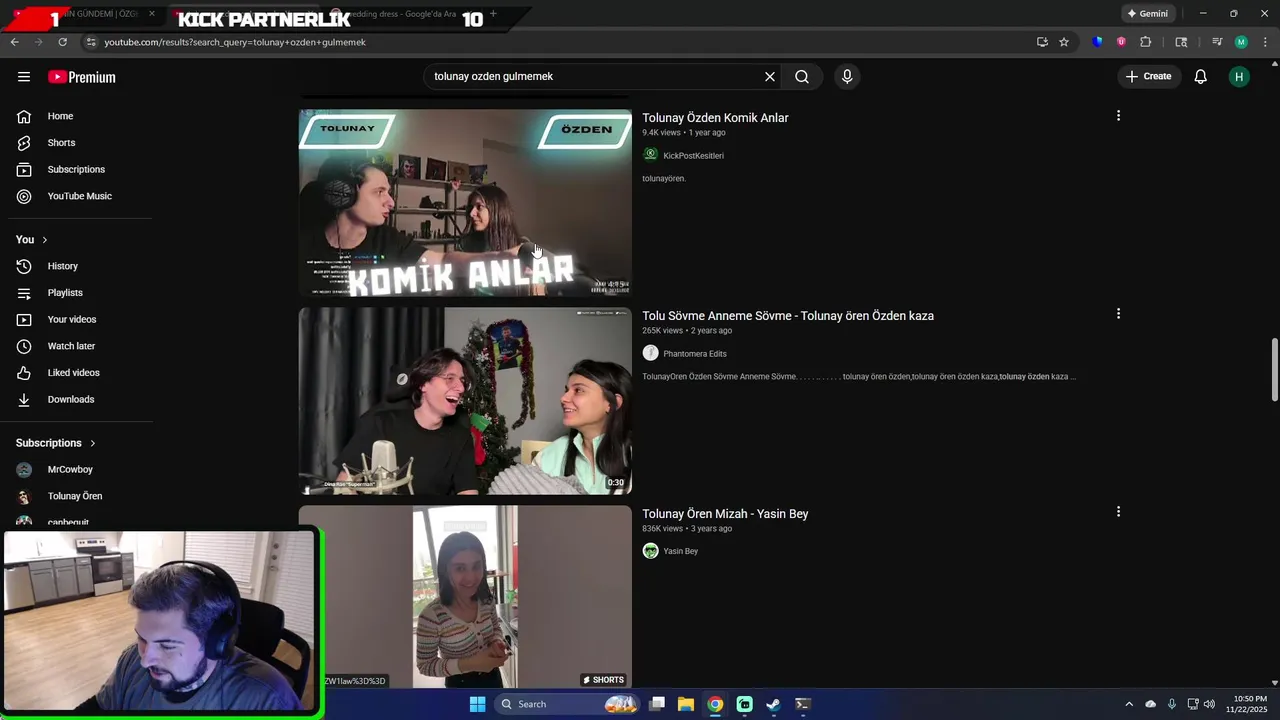The width and height of the screenshot is (1280, 720).
Task: Open more options for Tolunay Ören Mizah video
Action: coord(1118,512)
